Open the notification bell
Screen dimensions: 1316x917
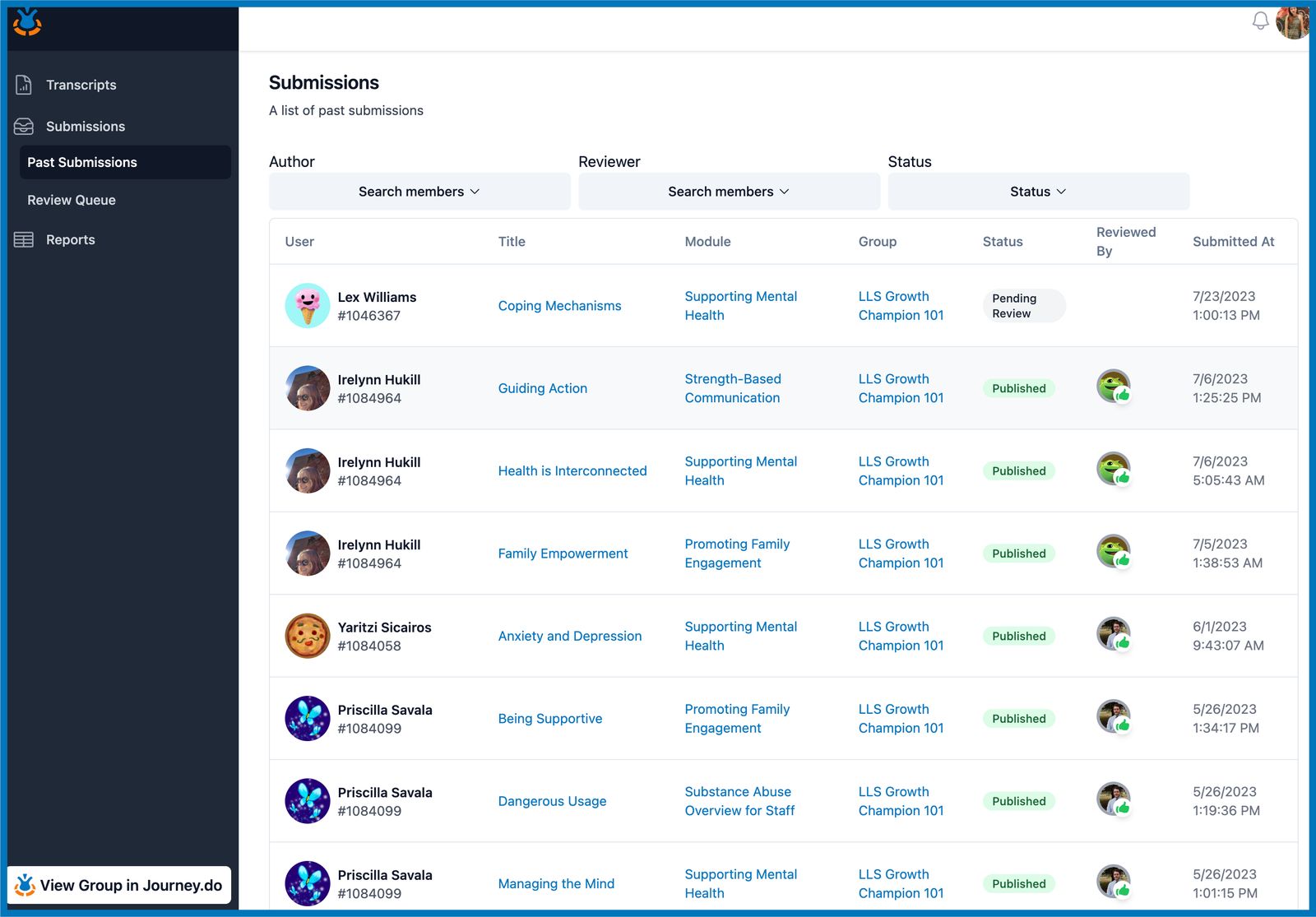[x=1260, y=21]
